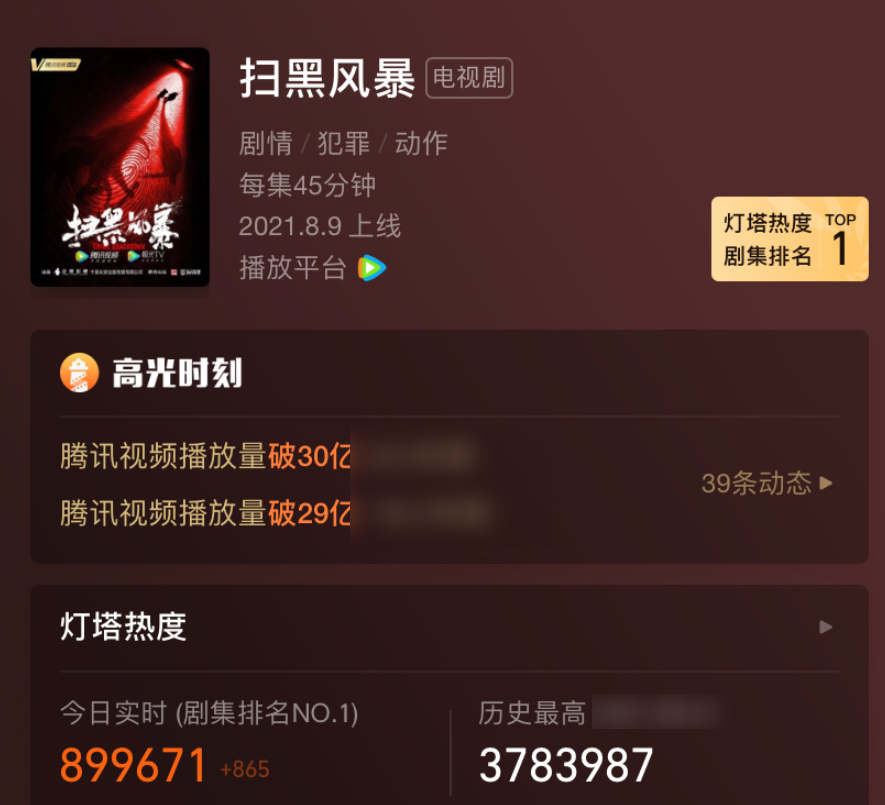
Task: Tap the historical peak value 3783987
Action: click(566, 765)
